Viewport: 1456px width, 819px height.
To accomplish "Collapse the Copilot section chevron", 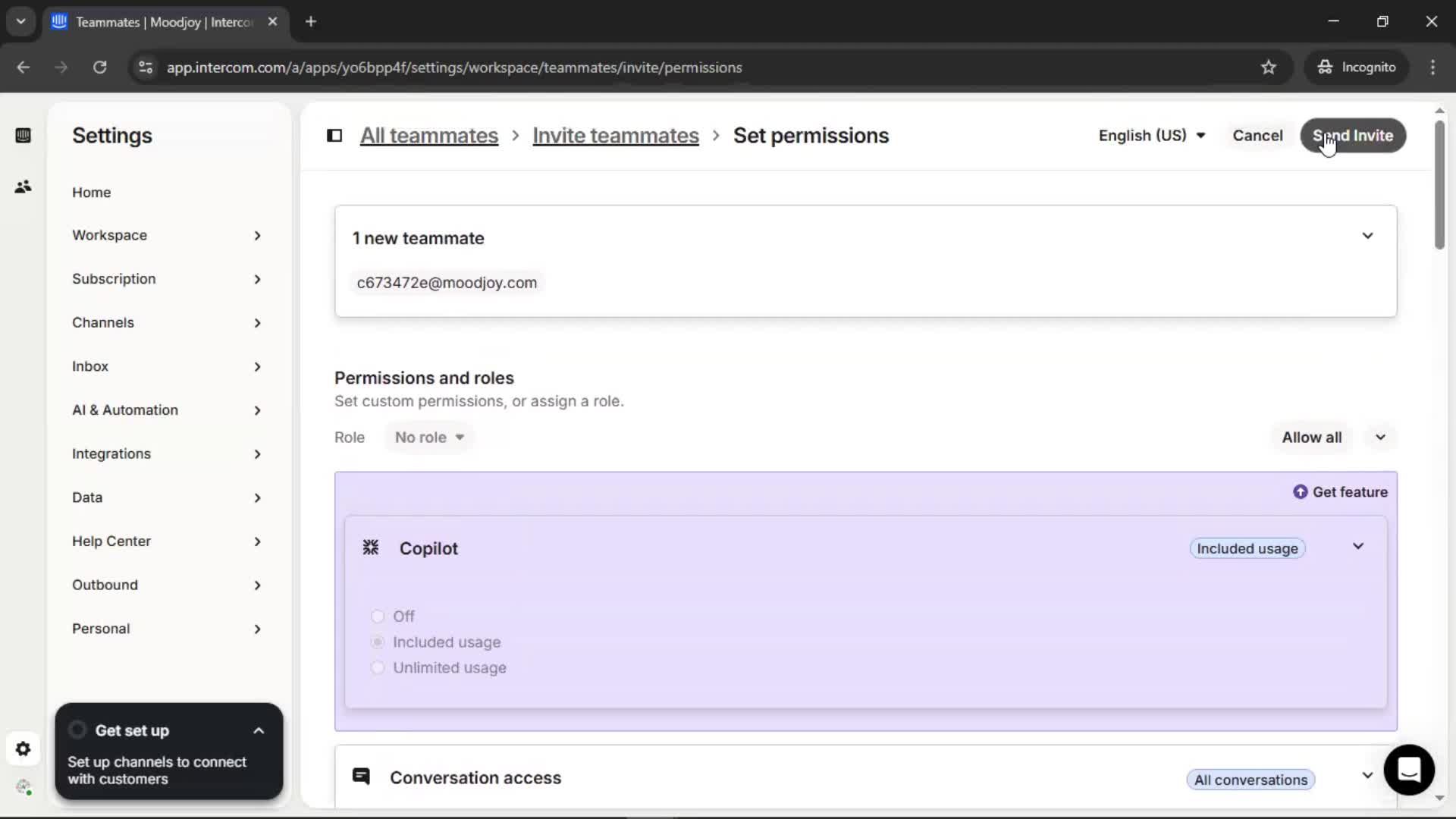I will pos(1358,547).
